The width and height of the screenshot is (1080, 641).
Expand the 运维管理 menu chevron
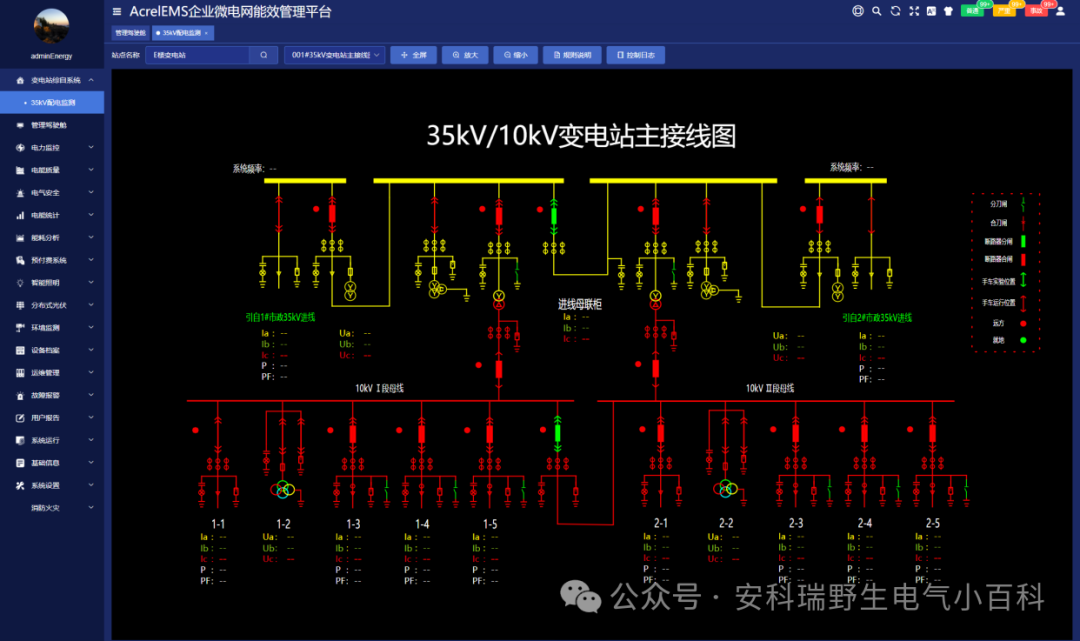(91, 372)
